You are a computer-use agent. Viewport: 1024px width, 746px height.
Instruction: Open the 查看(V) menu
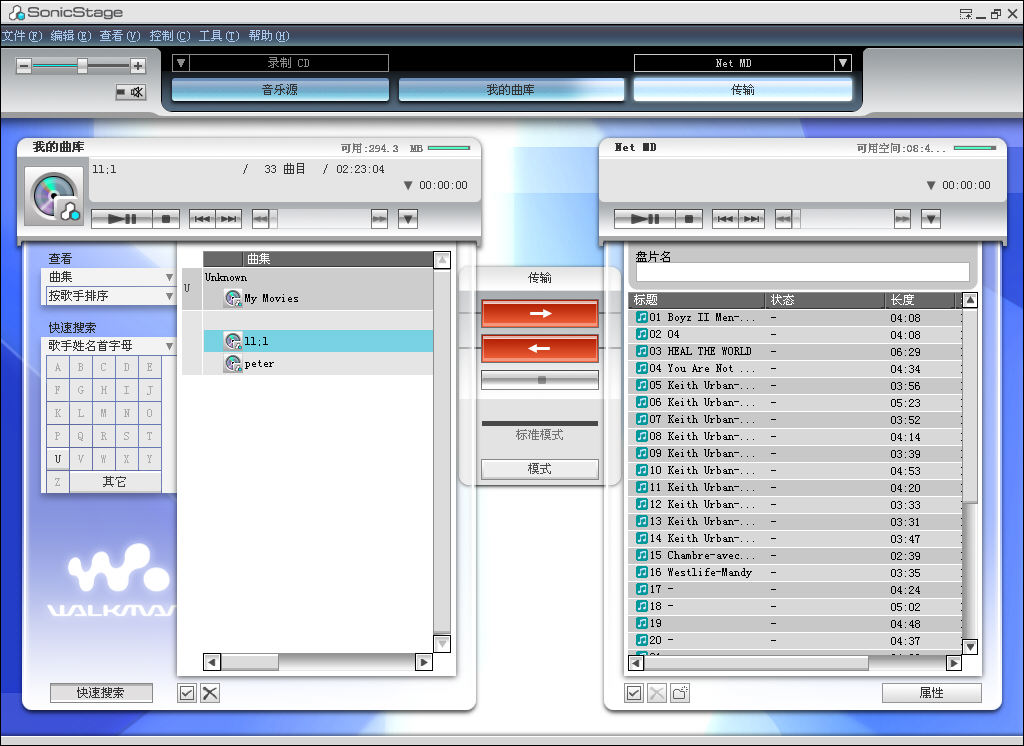120,36
